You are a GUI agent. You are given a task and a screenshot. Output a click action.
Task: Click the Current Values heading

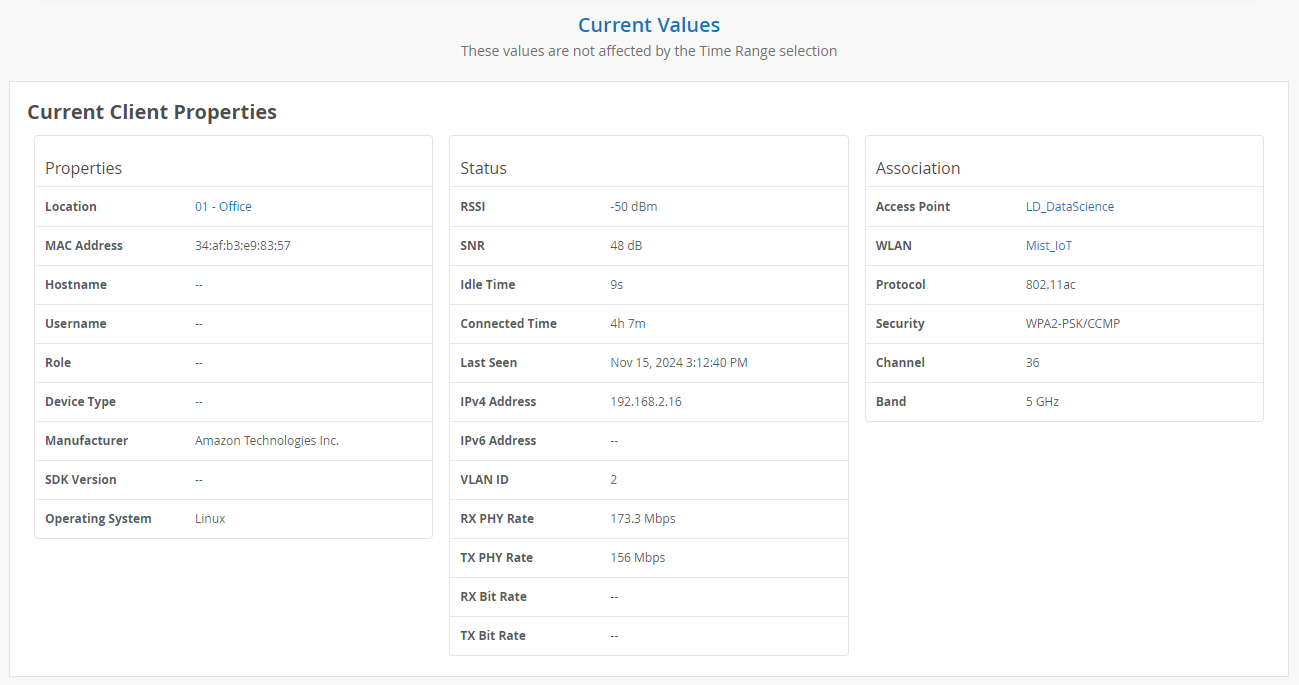coord(649,25)
